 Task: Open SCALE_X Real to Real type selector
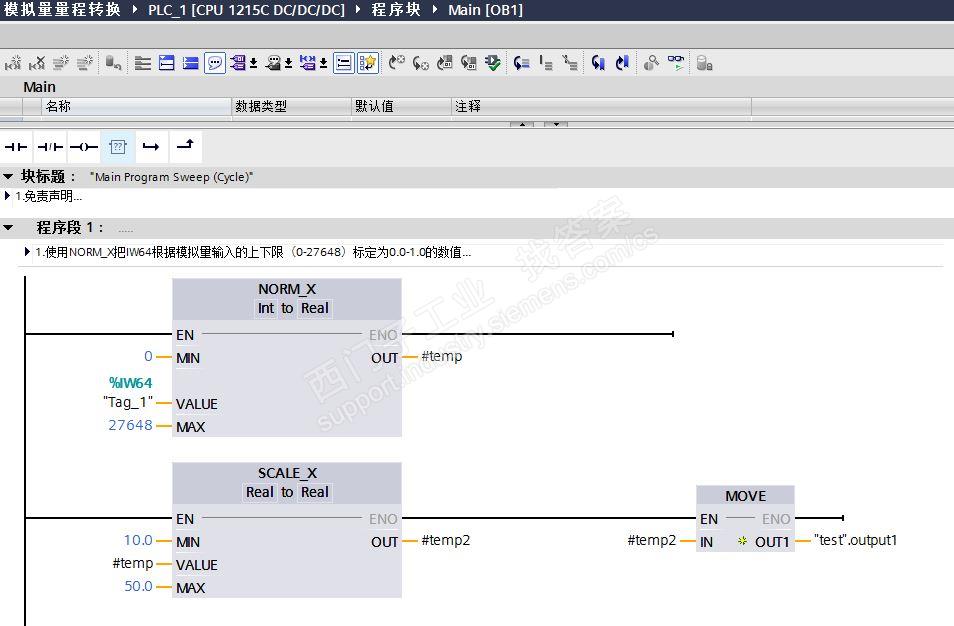pos(287,492)
